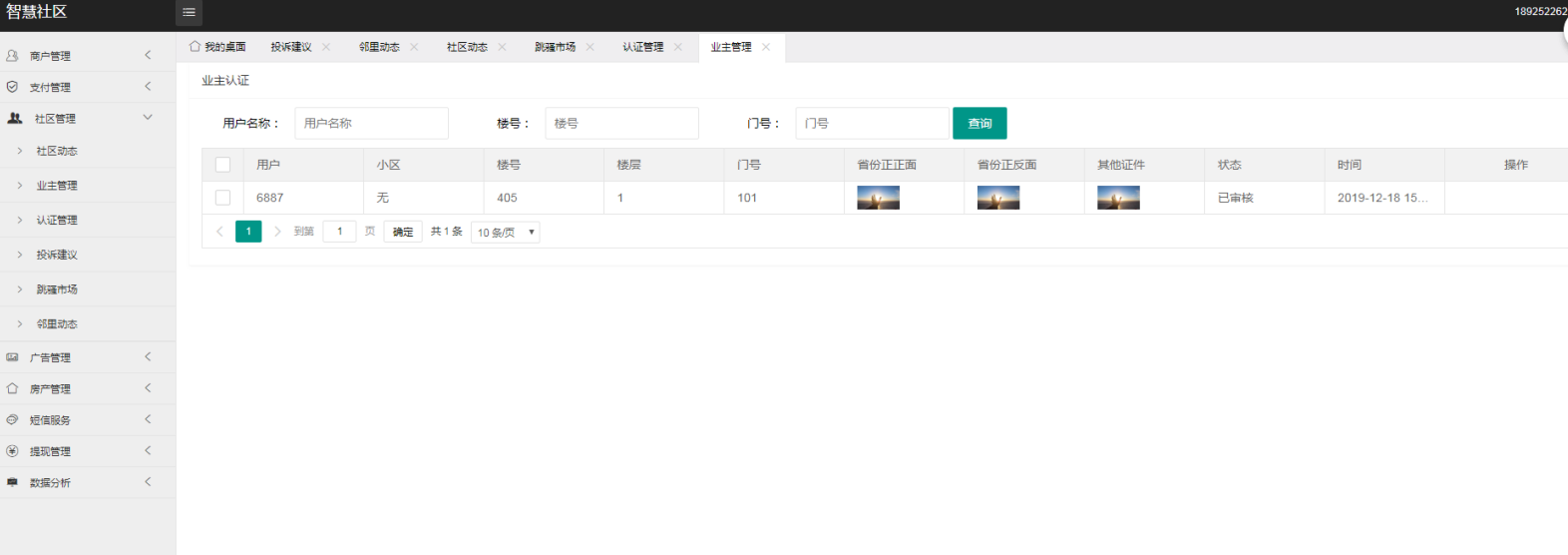
Task: Click the 广告管理 sidebar icon
Action: coord(13,357)
